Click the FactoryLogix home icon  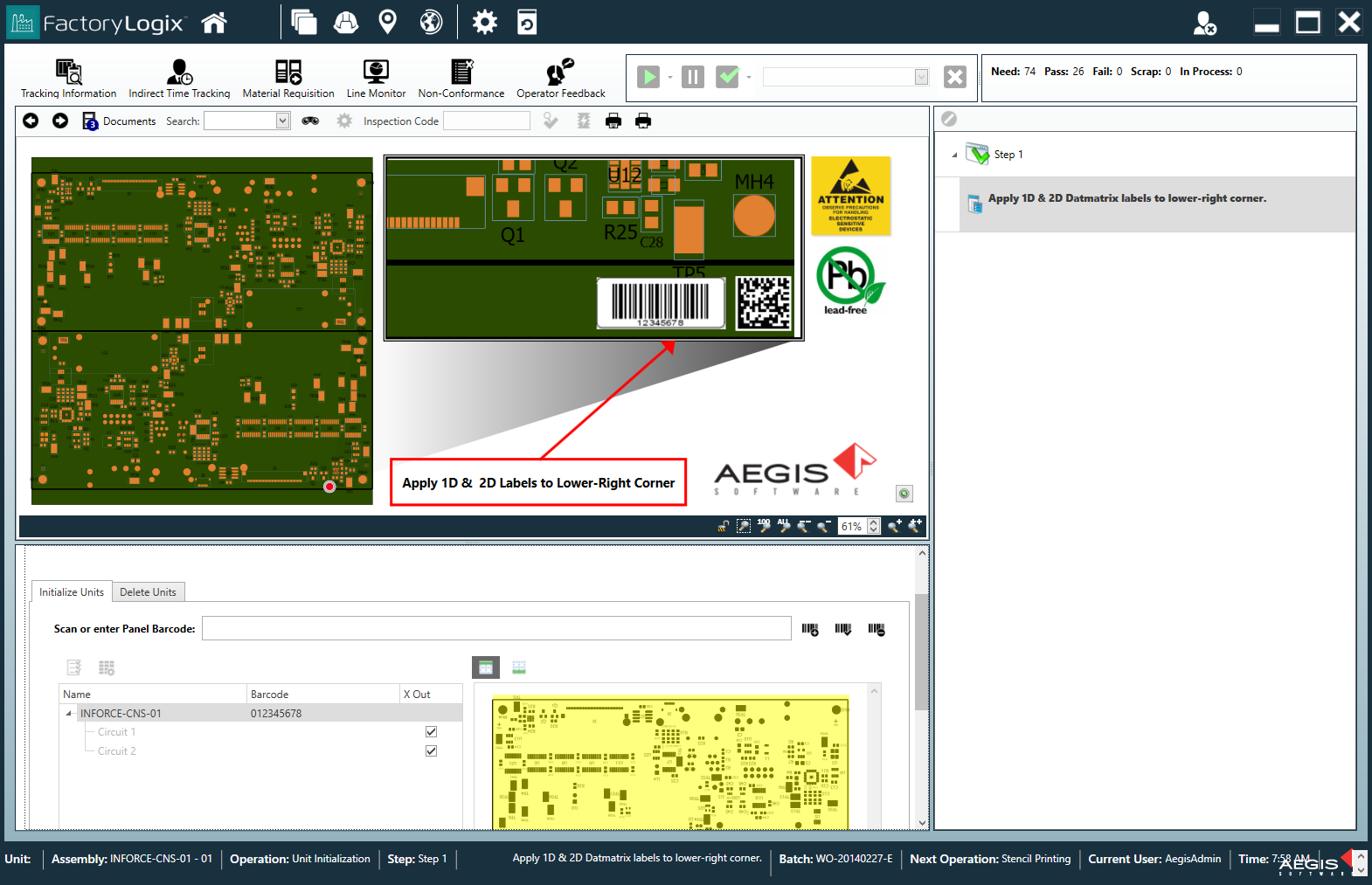(214, 23)
